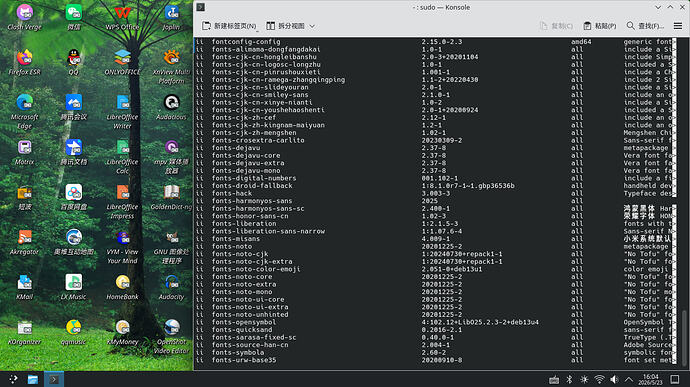Open the Clash Verge desktop icon
The image size is (690, 387).
[25, 13]
